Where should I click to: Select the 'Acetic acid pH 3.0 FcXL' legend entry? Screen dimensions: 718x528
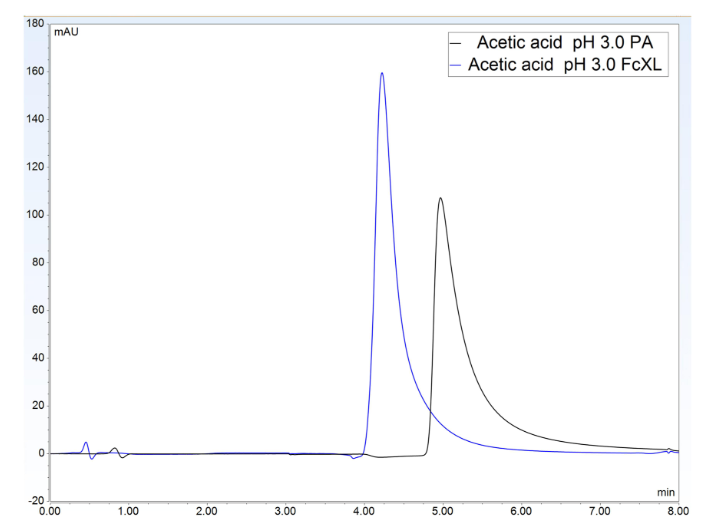point(570,66)
